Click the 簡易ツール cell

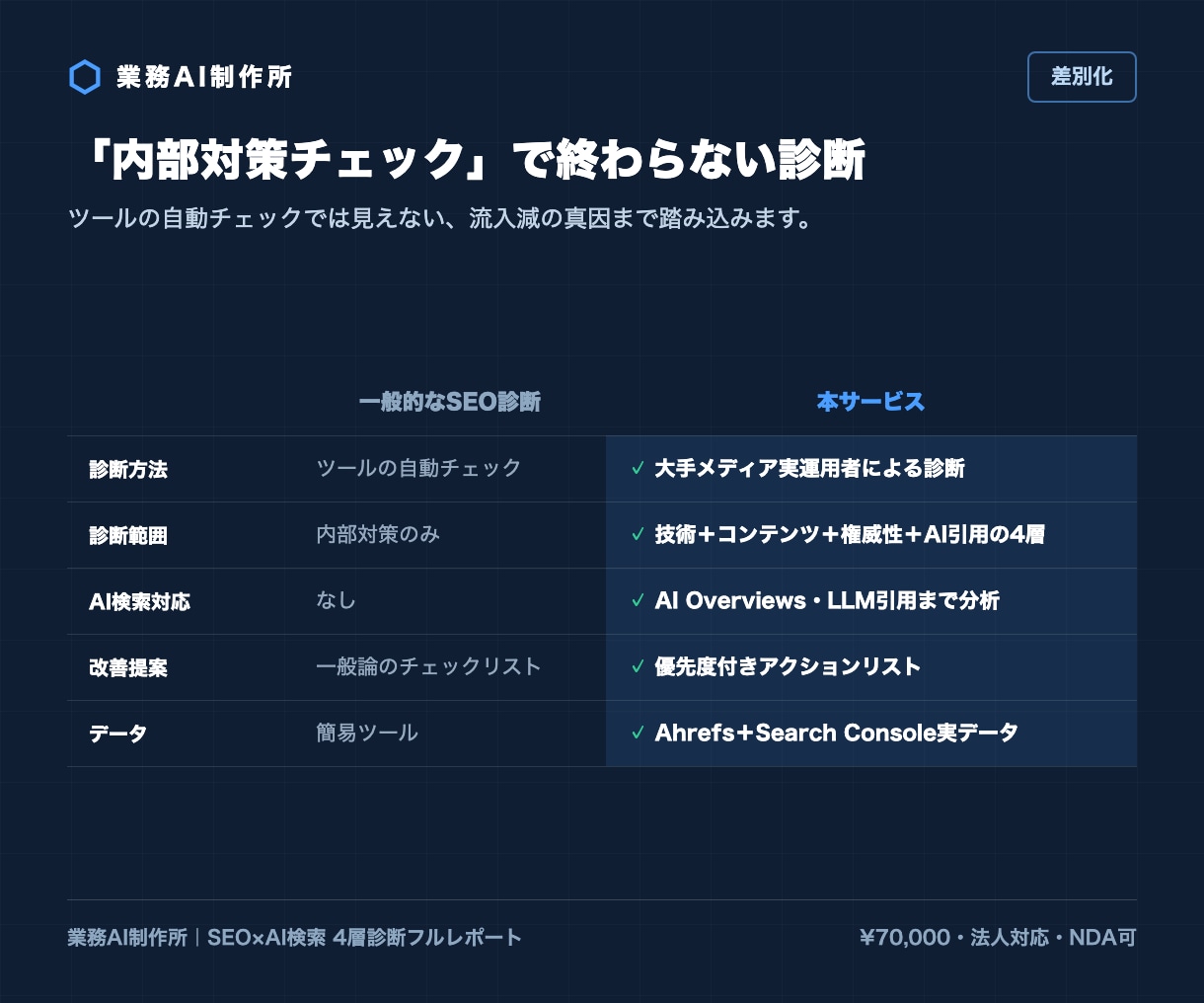[367, 733]
